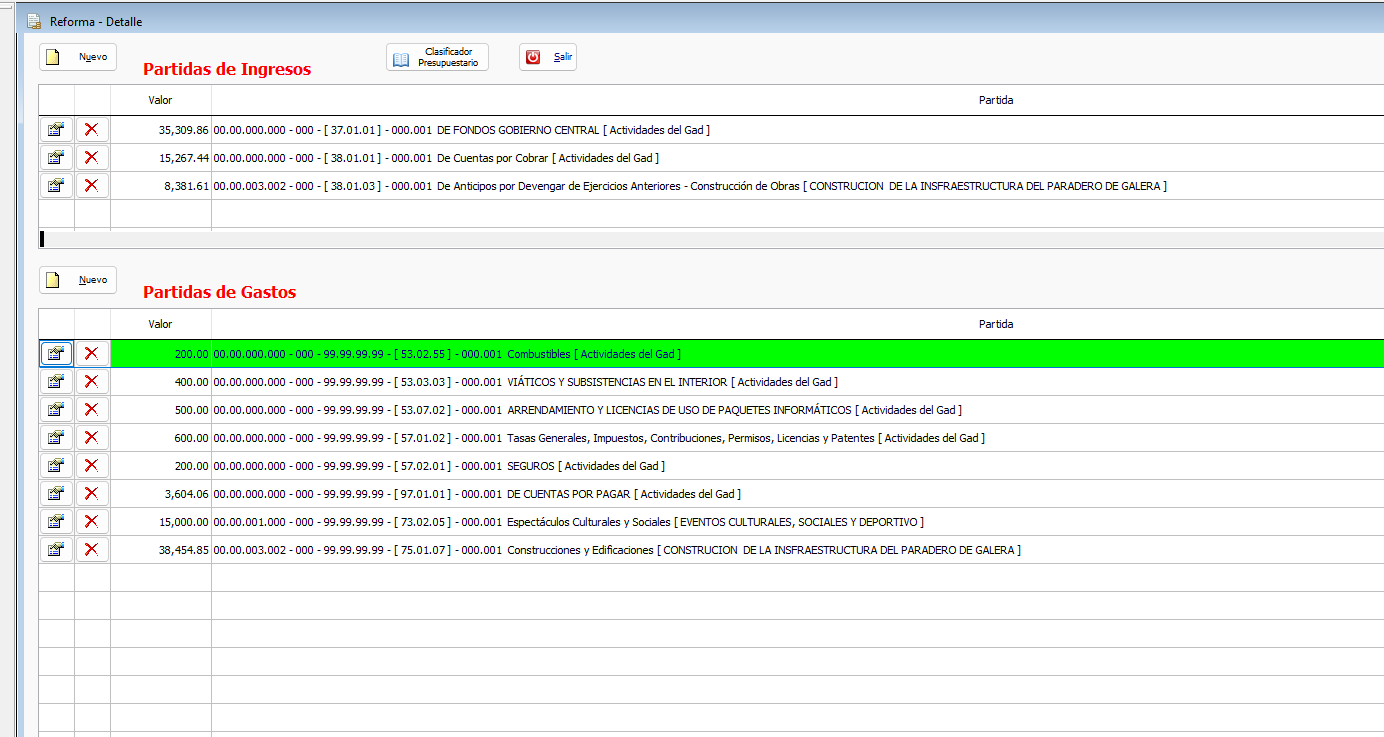Delete the Arrendamiento y Licencias row
The height and width of the screenshot is (737, 1384).
tap(92, 410)
